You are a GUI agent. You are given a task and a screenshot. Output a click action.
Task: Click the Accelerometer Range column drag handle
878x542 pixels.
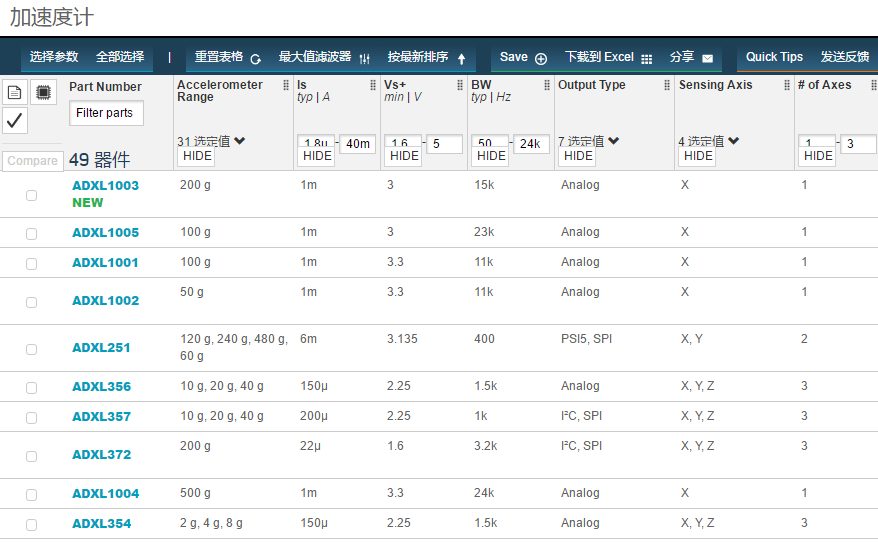point(286,85)
